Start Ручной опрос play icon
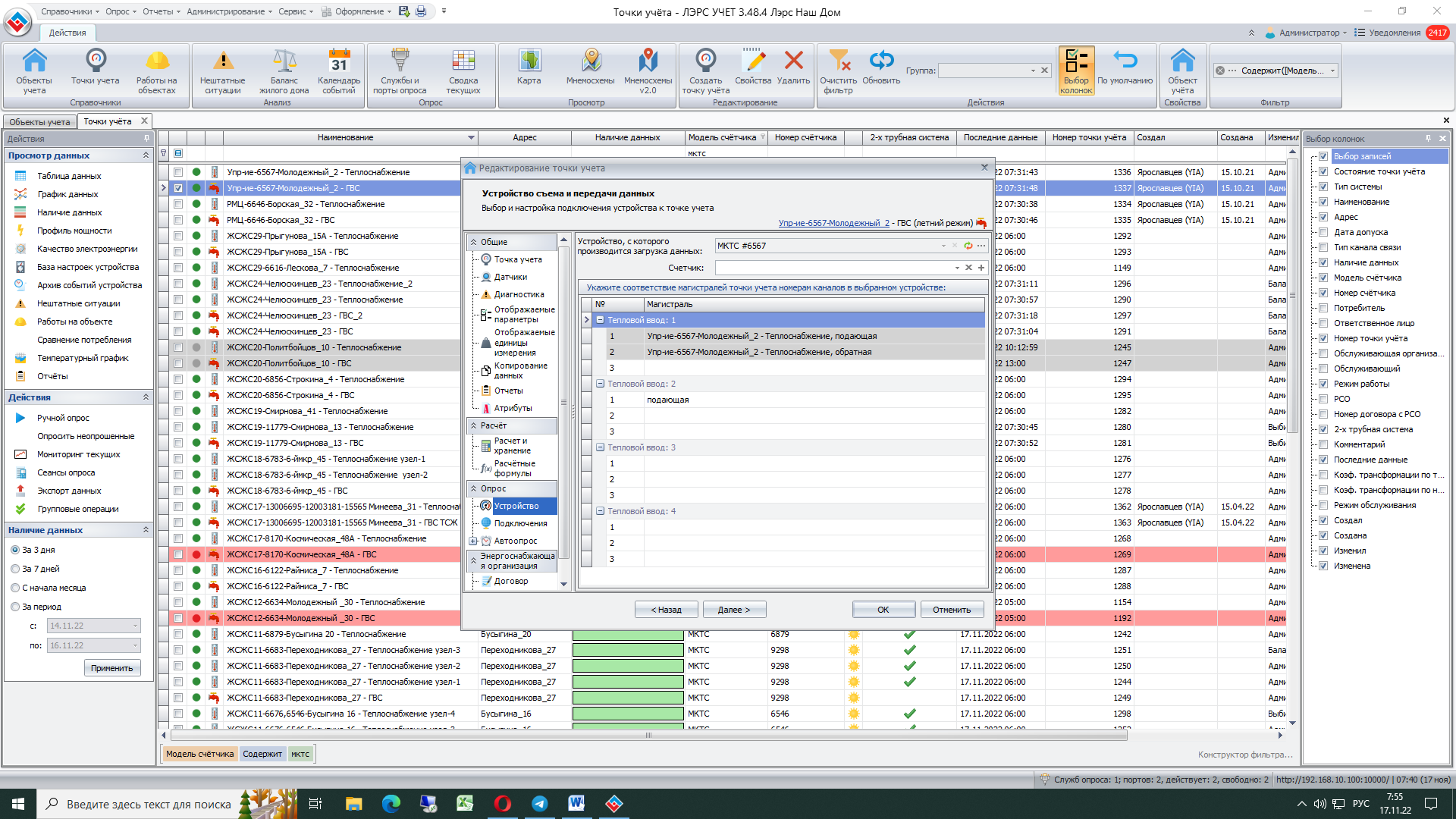1456x819 pixels. (x=20, y=418)
